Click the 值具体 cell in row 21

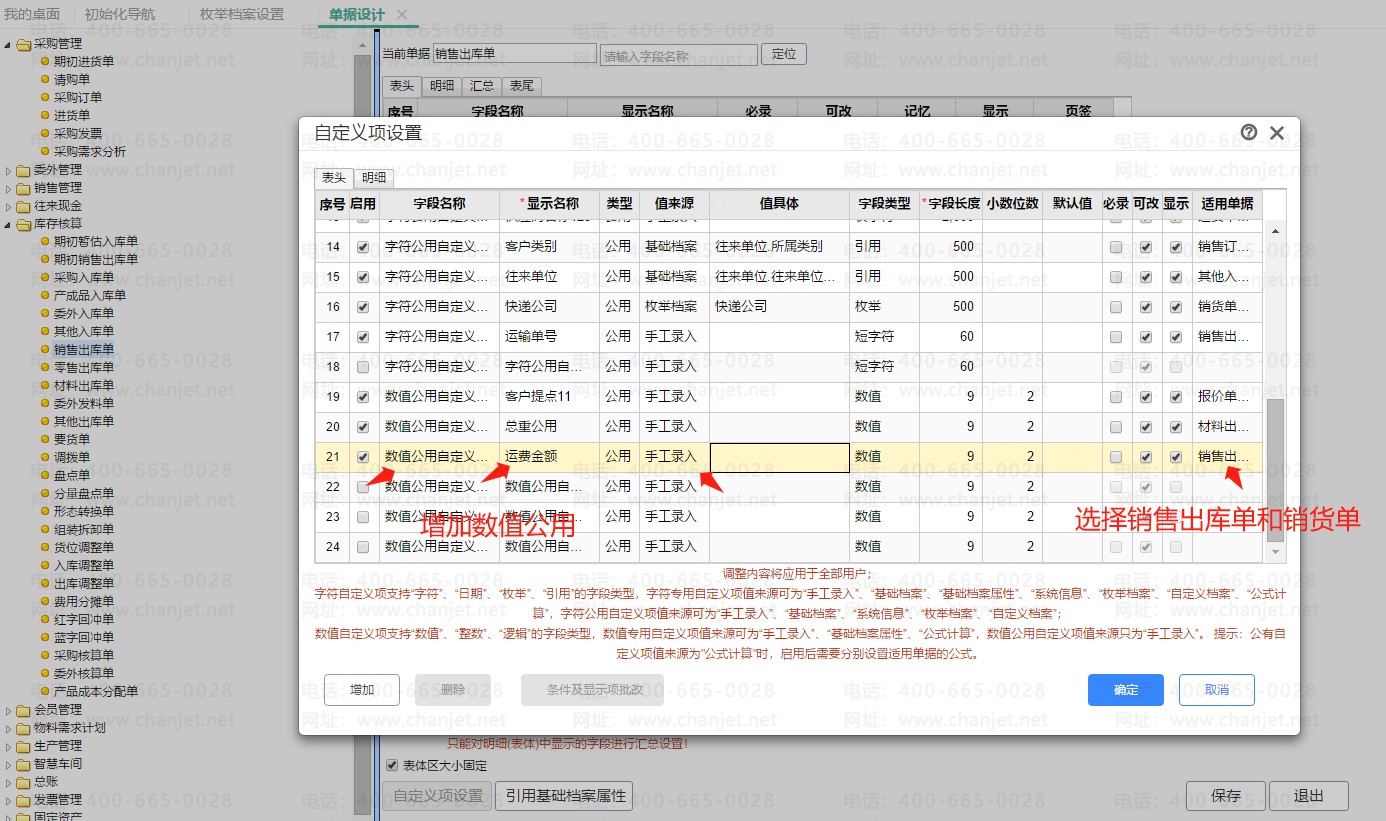(x=780, y=457)
